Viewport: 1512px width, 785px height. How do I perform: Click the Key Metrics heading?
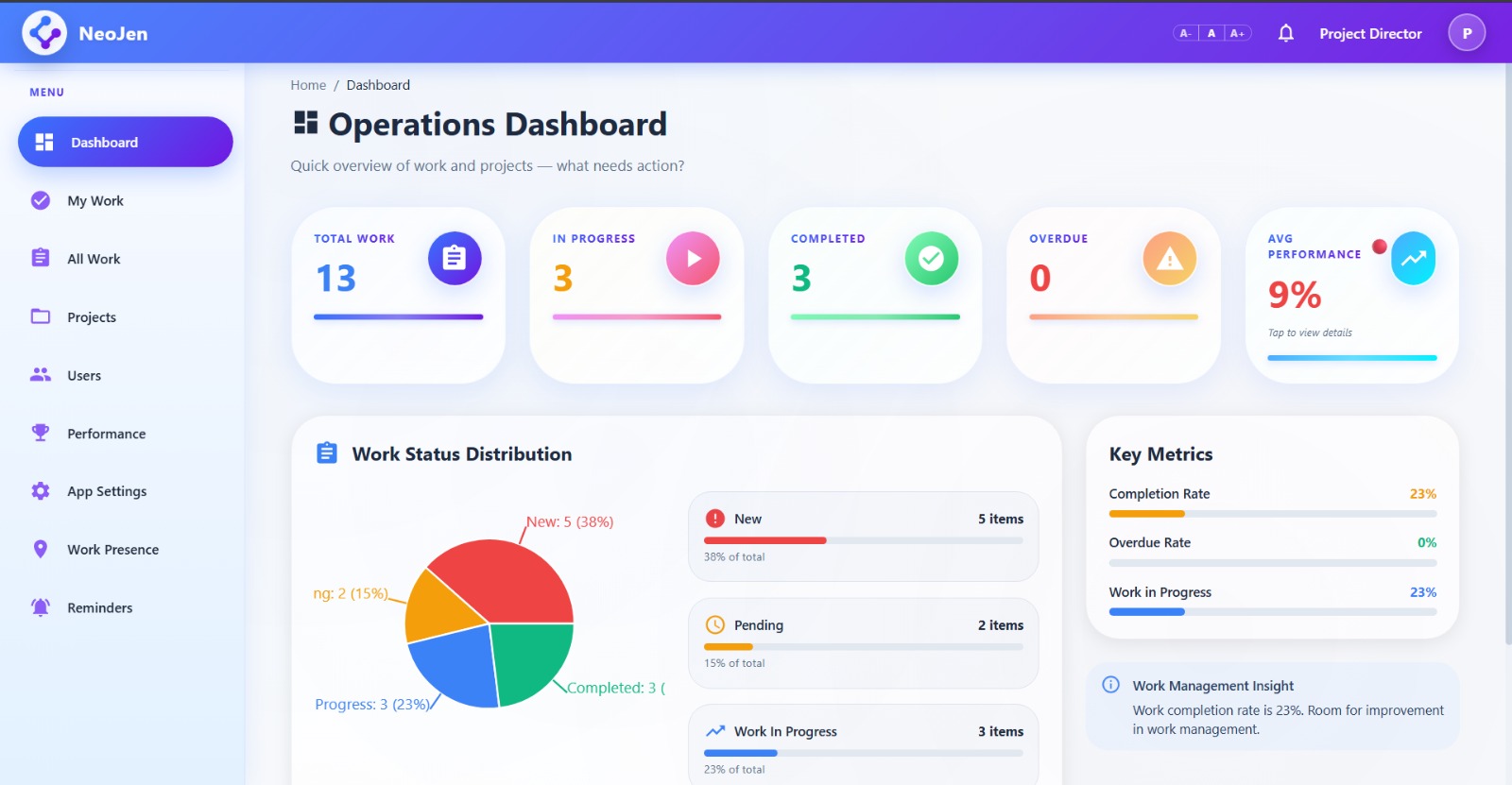(1160, 453)
